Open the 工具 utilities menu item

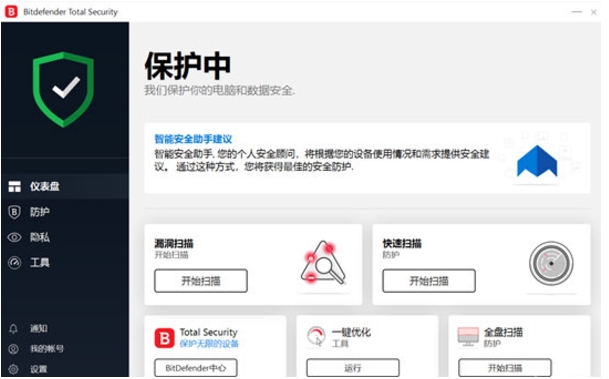point(65,263)
